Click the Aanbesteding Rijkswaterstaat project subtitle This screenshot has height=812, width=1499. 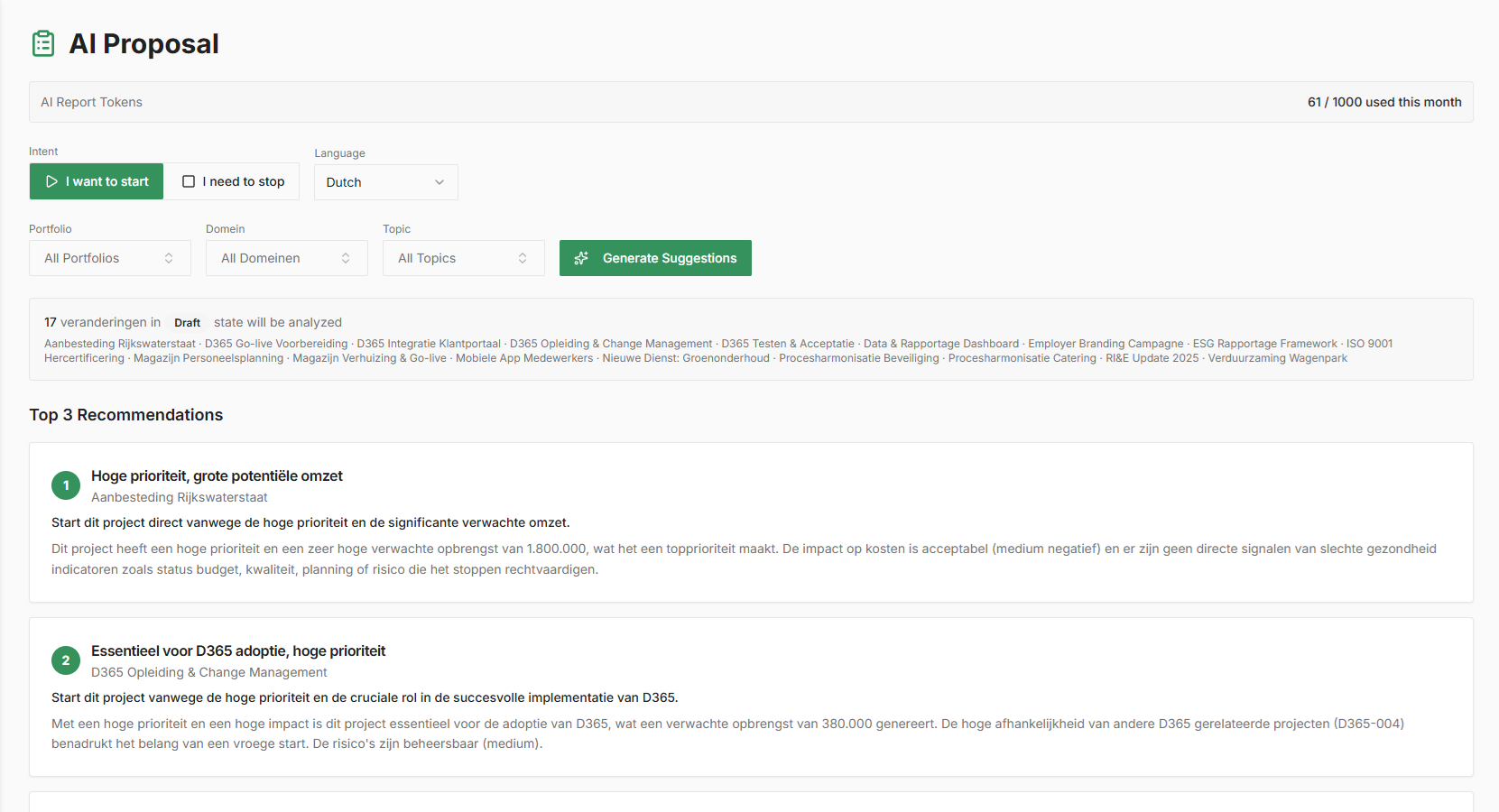pyautogui.click(x=180, y=497)
